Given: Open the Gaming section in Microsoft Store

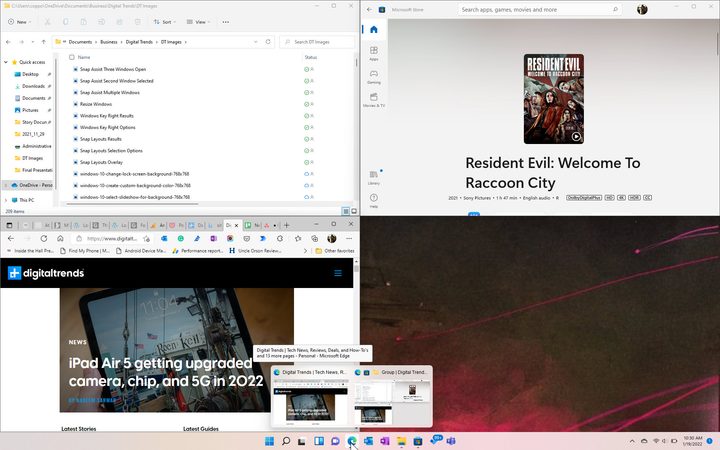Looking at the screenshot, I should pyautogui.click(x=374, y=76).
